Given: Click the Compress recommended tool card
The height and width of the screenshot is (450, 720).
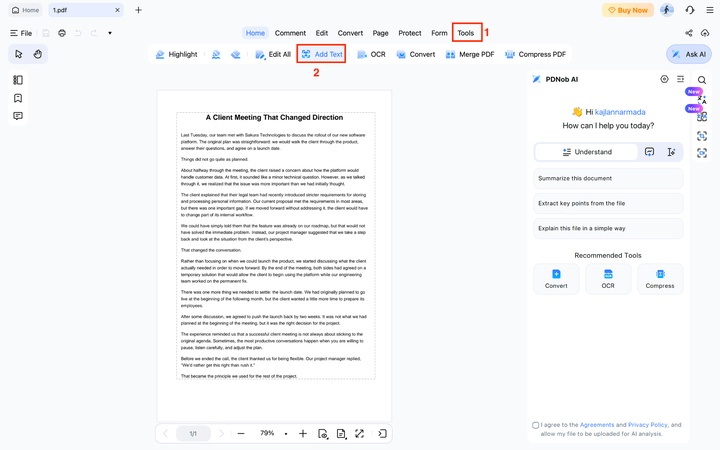Looking at the screenshot, I should [660, 279].
